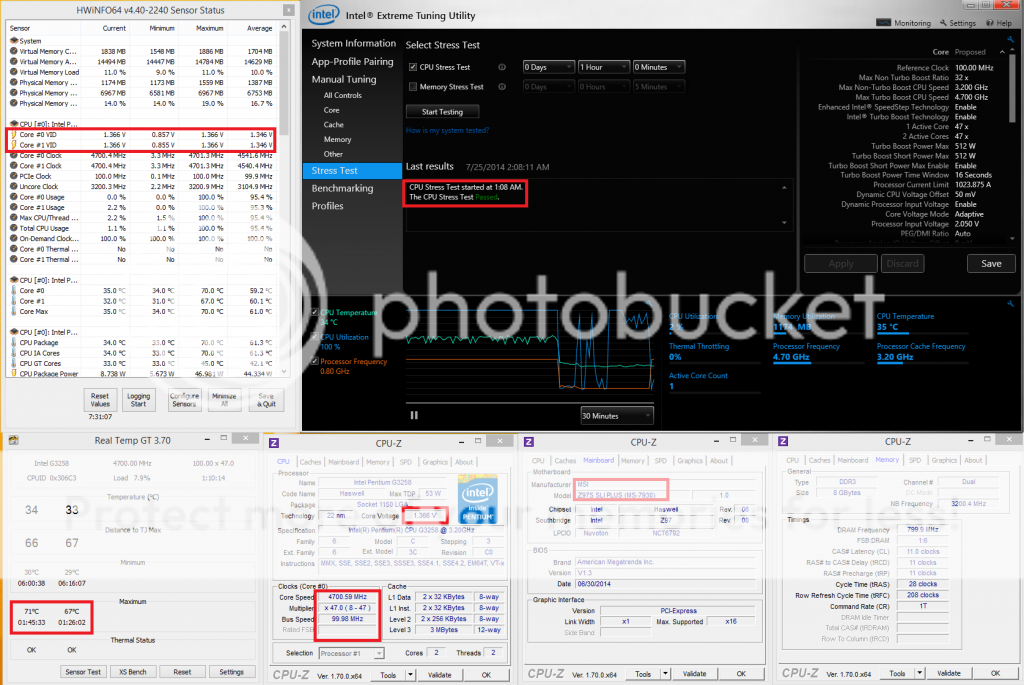Toggle Processor Frequency graph checkbox
This screenshot has height=685, width=1024.
coord(317,361)
